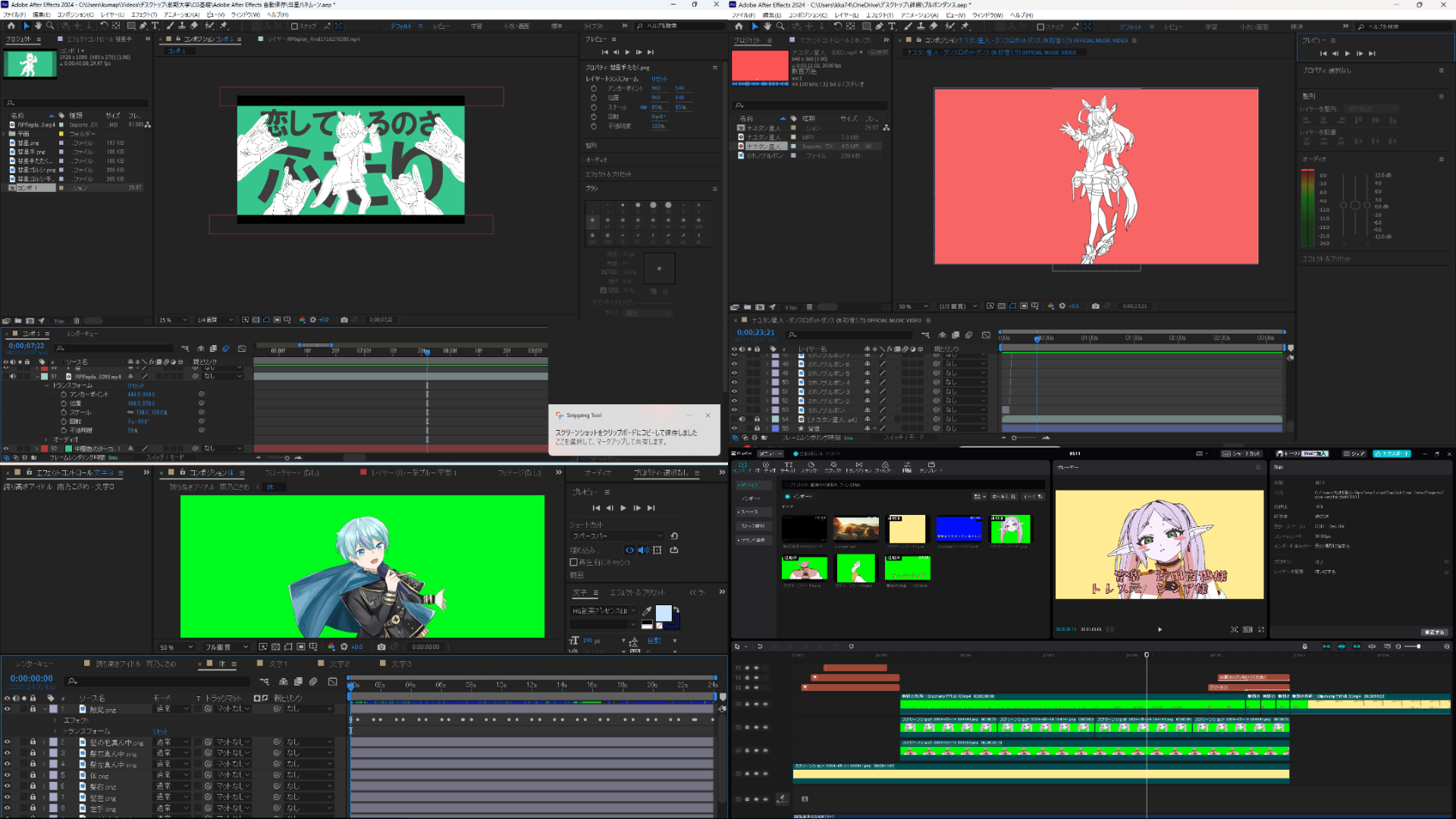
Task: Pick the Type tool in top-right After Effects
Action: tap(893, 27)
